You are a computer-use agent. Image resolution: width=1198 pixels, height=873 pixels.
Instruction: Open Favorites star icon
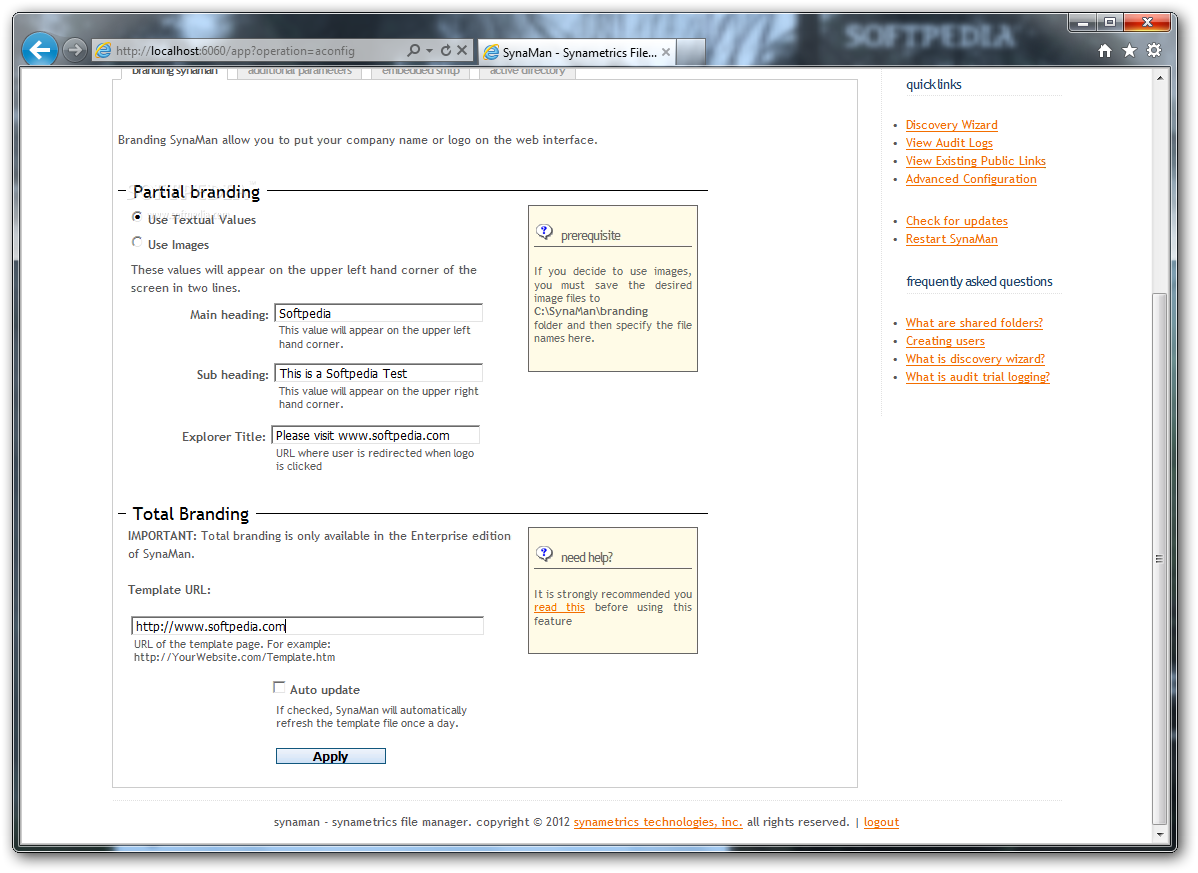tap(1129, 50)
